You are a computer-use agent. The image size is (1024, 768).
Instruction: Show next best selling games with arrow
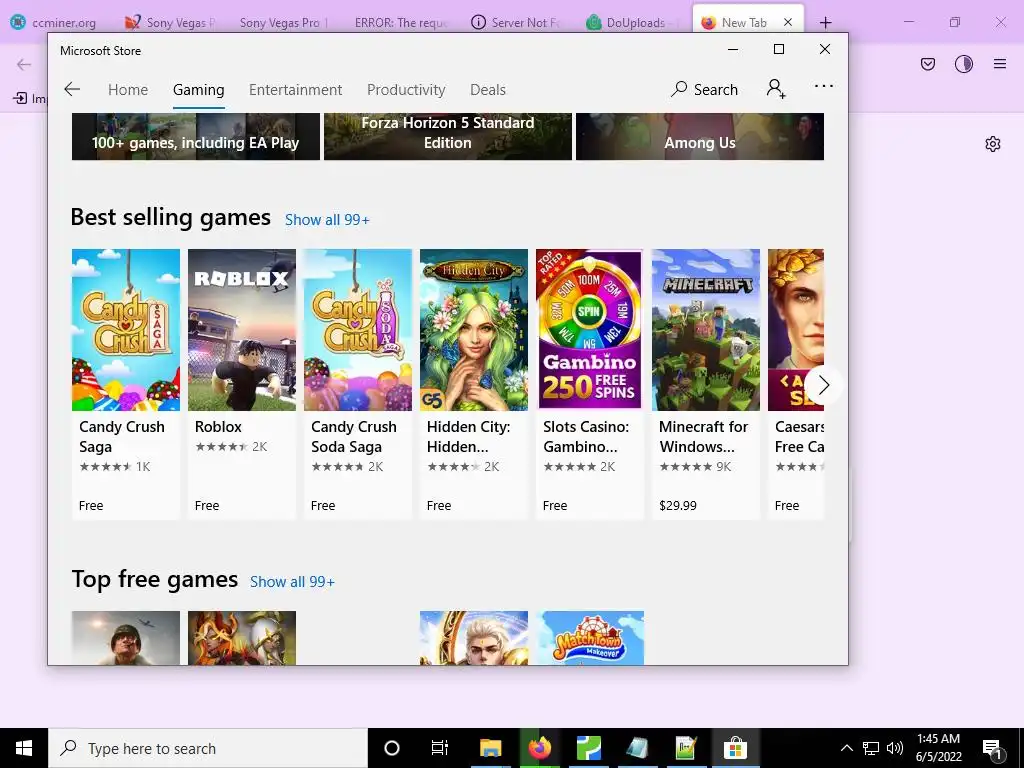click(x=823, y=385)
